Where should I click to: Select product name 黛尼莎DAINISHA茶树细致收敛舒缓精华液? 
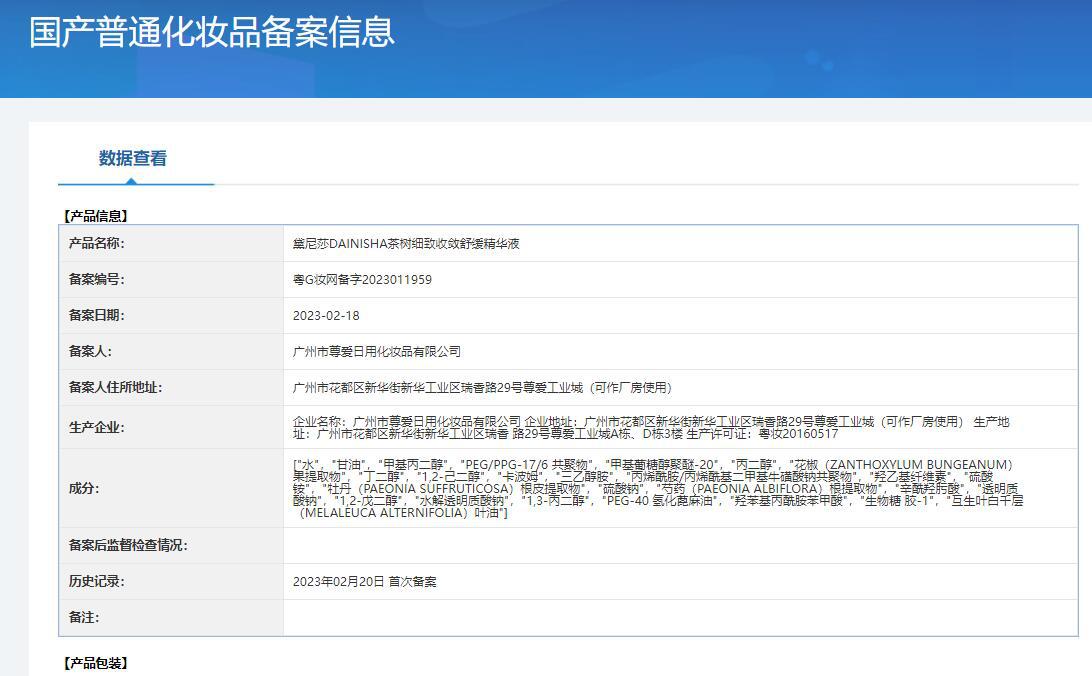(406, 244)
